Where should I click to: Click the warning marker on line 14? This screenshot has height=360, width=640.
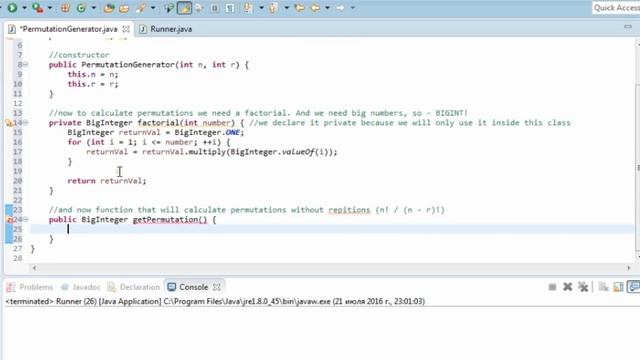9,122
